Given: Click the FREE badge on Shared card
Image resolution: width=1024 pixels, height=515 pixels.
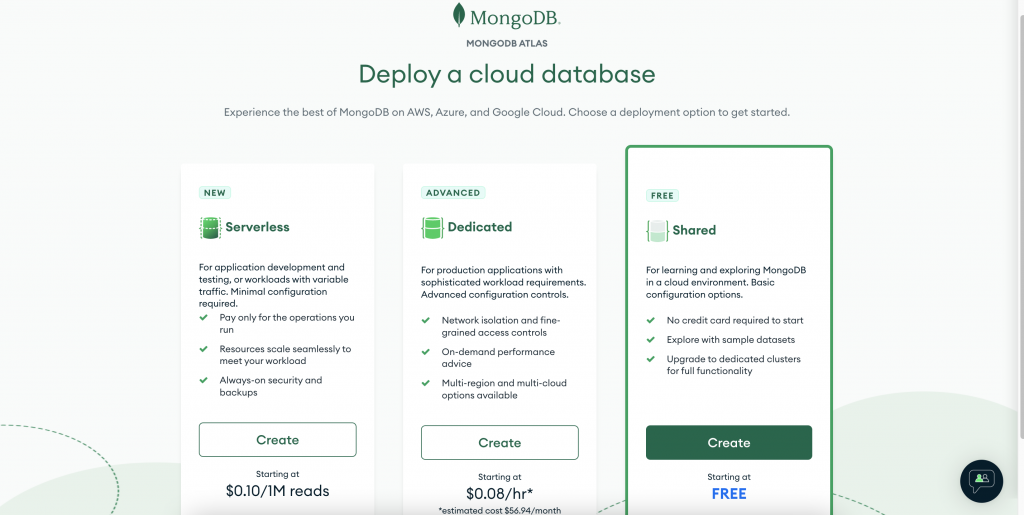Looking at the screenshot, I should 663,195.
